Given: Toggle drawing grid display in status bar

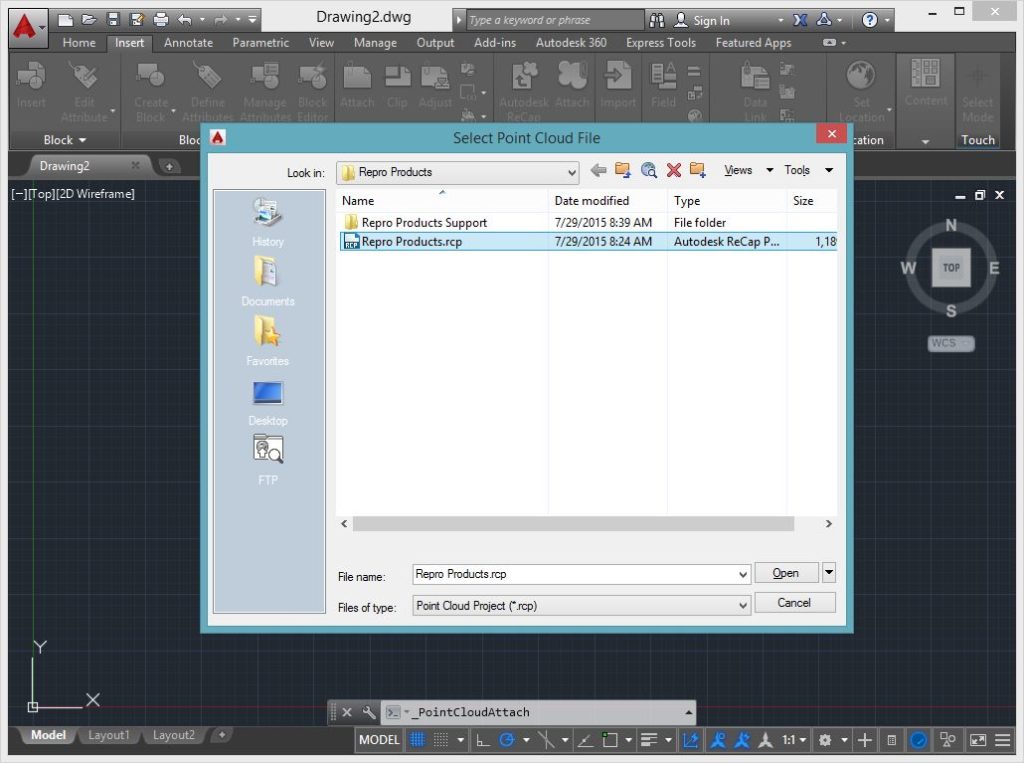Looking at the screenshot, I should tap(417, 740).
